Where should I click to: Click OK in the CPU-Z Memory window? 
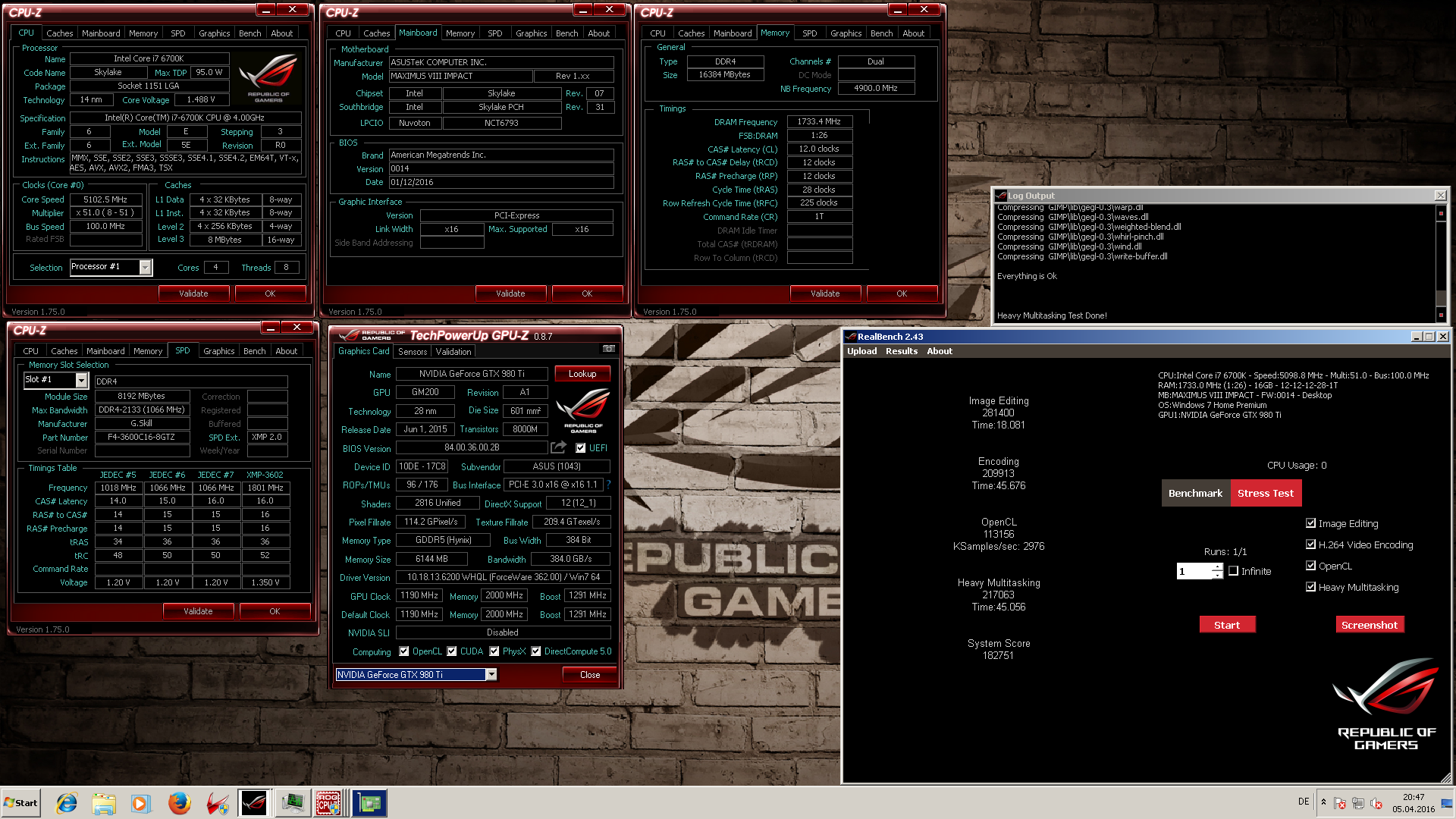click(x=902, y=293)
